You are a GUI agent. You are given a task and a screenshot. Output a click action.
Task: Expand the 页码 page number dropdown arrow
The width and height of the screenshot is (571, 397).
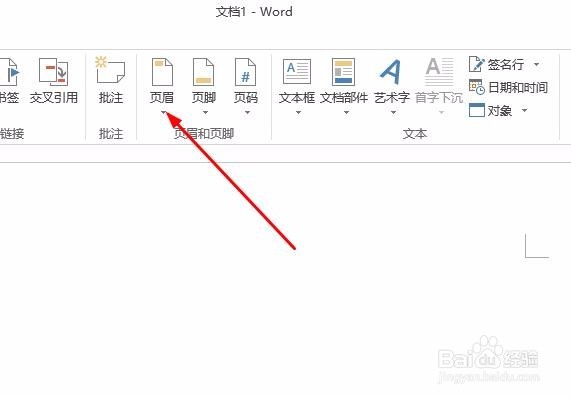point(247,112)
